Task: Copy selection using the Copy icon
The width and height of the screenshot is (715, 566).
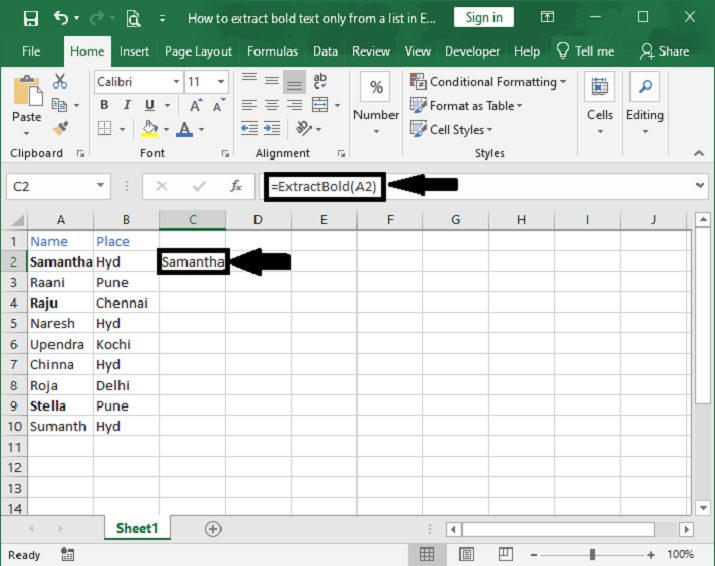Action: (x=59, y=105)
